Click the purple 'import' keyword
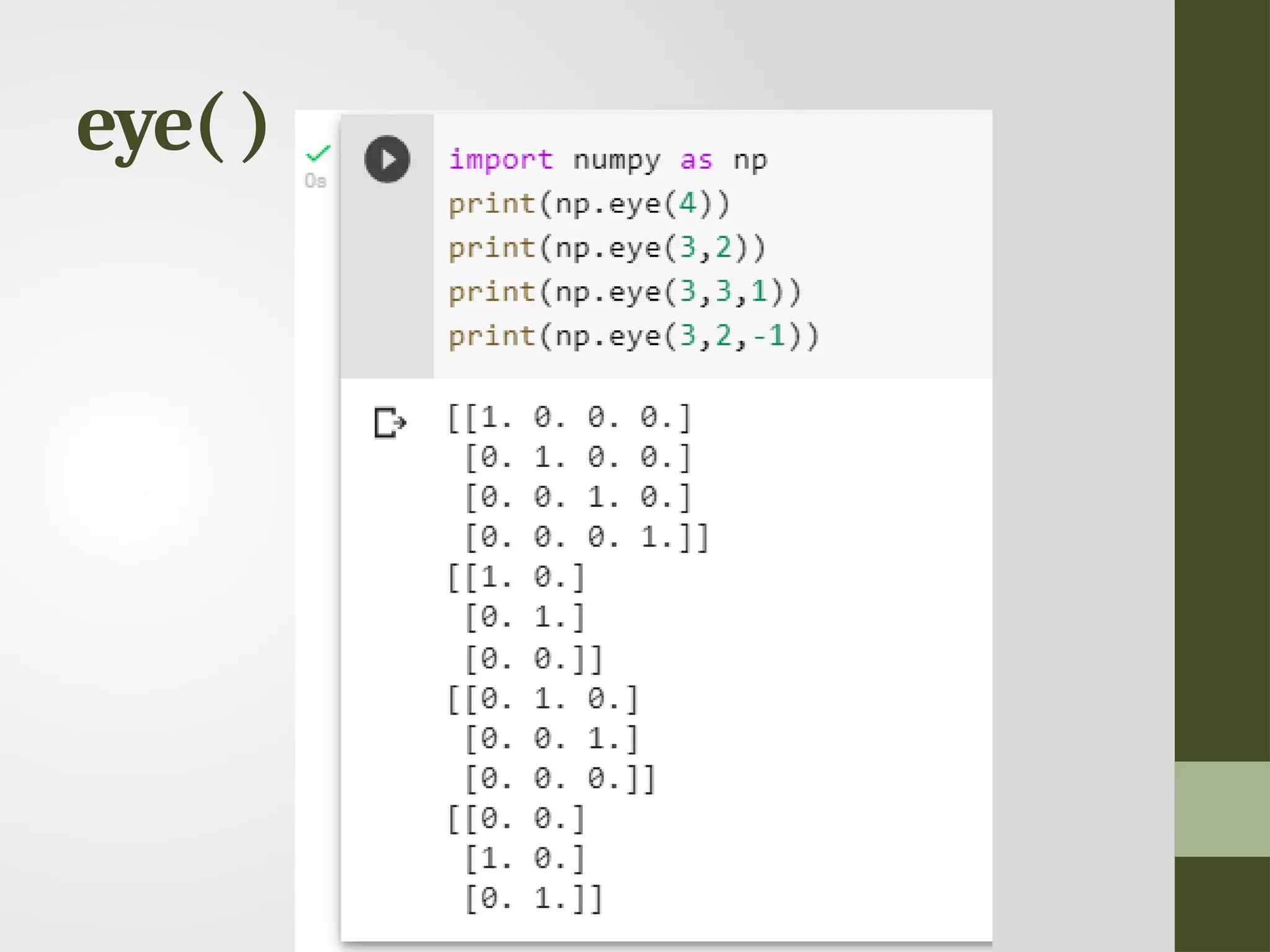This screenshot has height=952, width=1270. point(500,160)
